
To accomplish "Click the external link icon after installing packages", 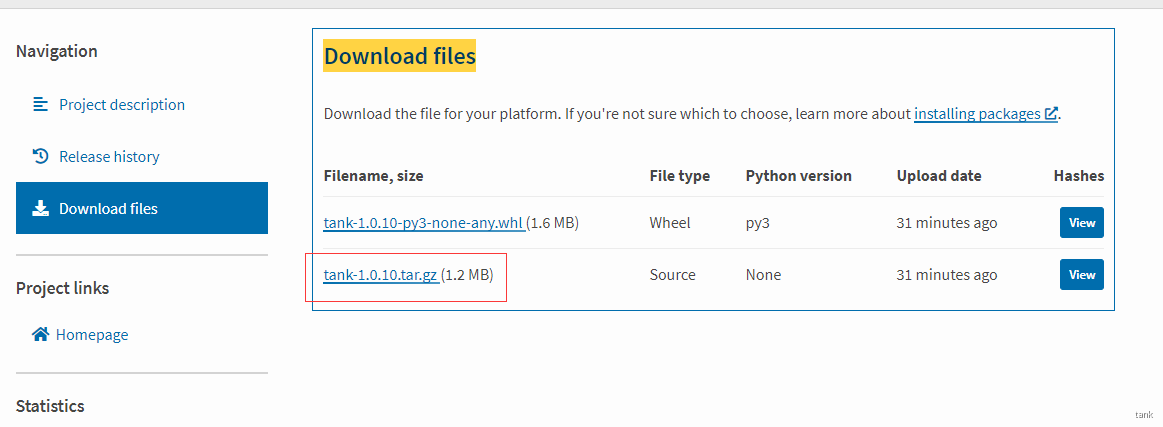I will point(1051,114).
